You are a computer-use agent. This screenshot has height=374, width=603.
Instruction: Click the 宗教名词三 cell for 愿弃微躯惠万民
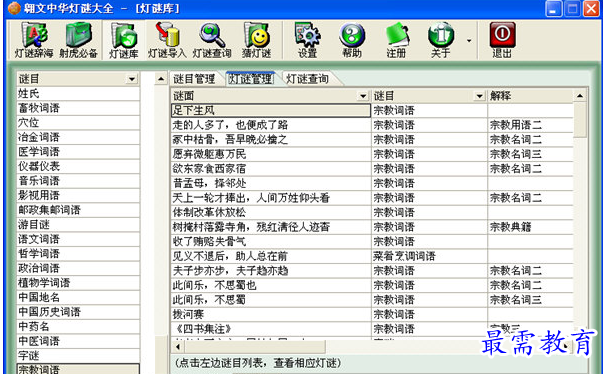(530, 154)
